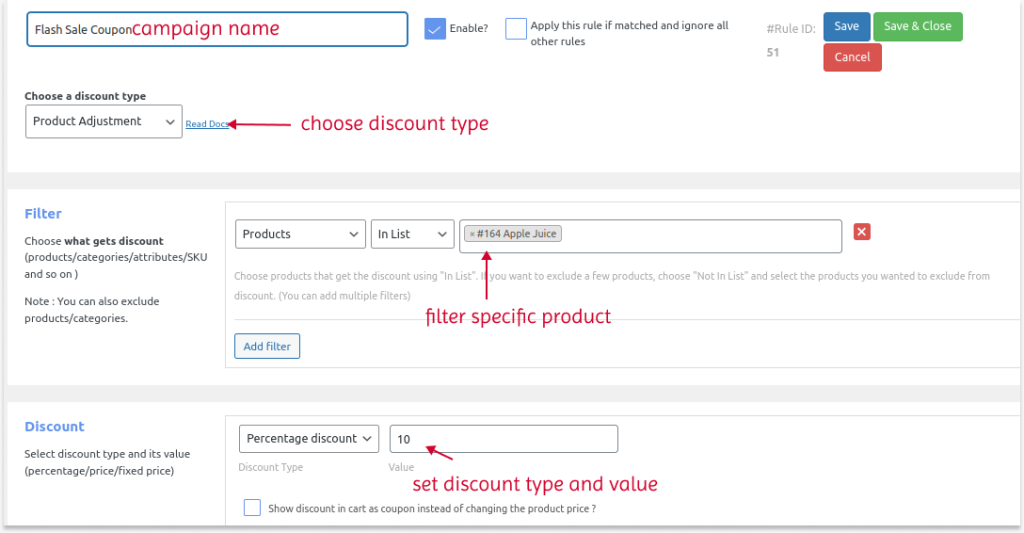The width and height of the screenshot is (1024, 533).
Task: Open the Product Adjustment discount type dropdown
Action: click(104, 121)
